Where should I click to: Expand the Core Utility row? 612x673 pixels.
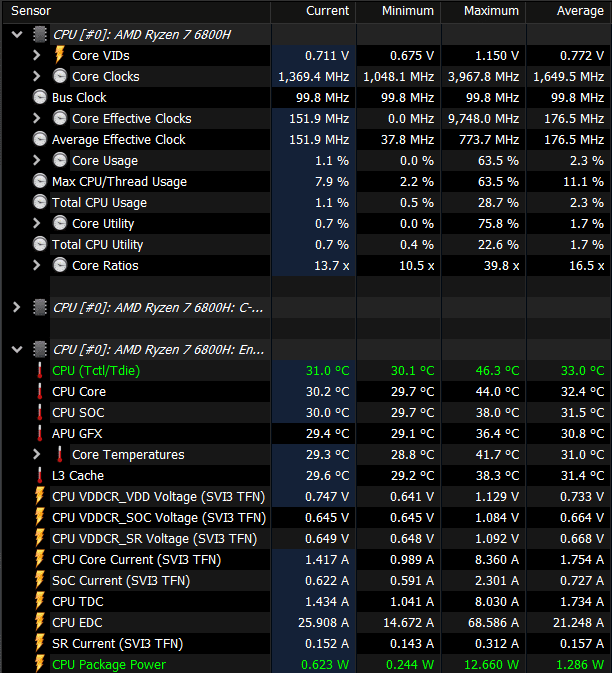pos(37,224)
